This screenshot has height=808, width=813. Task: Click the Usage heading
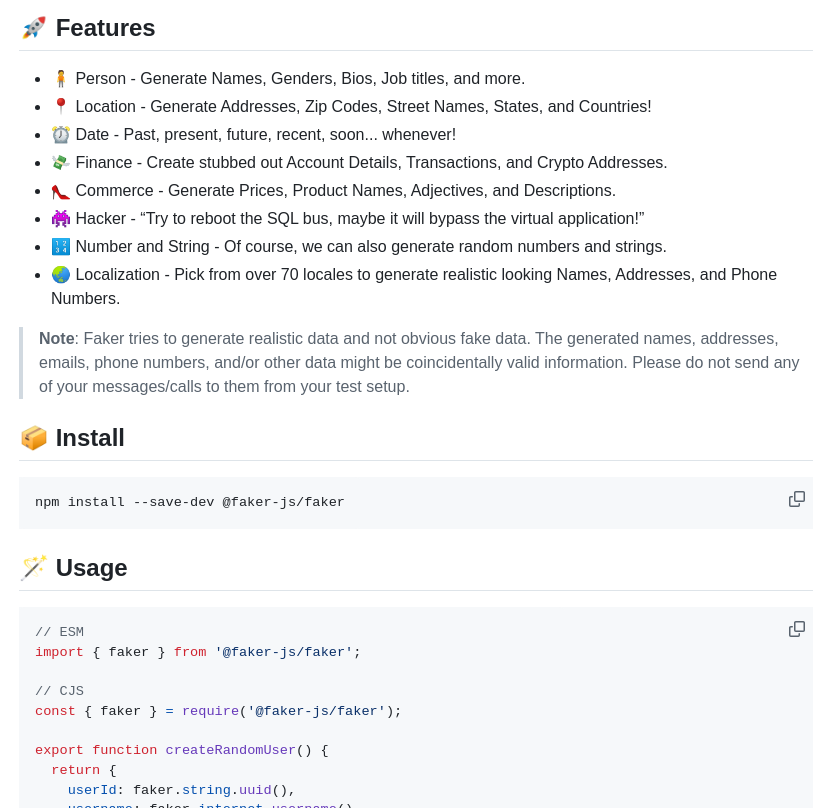(x=91, y=568)
